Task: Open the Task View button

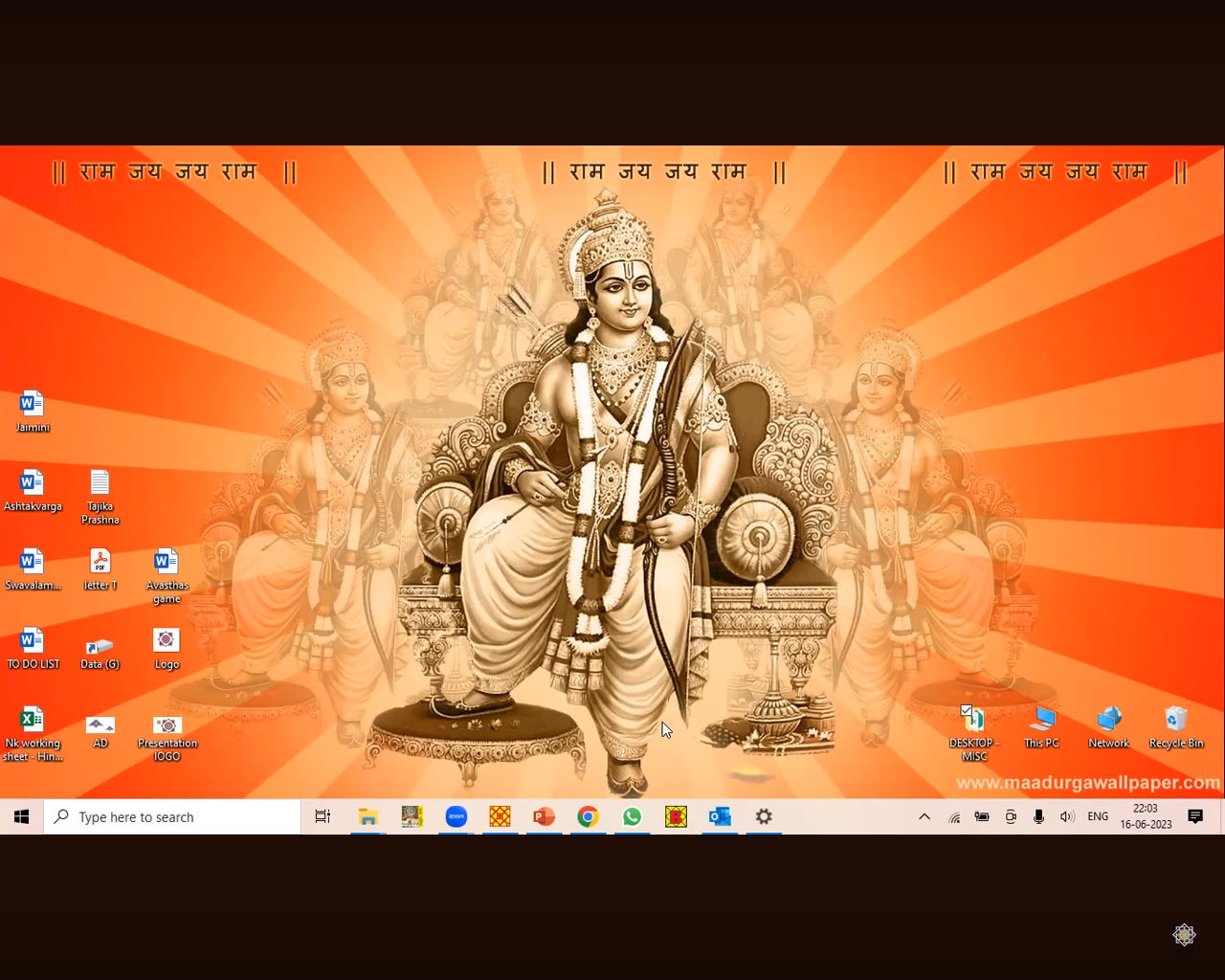Action: click(x=323, y=816)
